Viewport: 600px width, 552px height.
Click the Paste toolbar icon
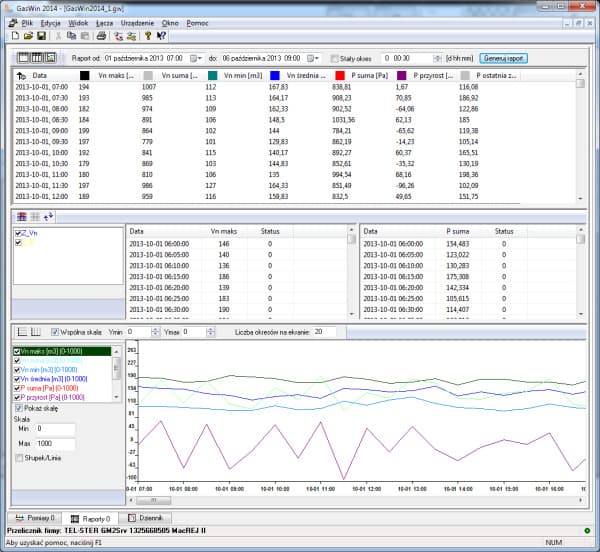point(85,36)
